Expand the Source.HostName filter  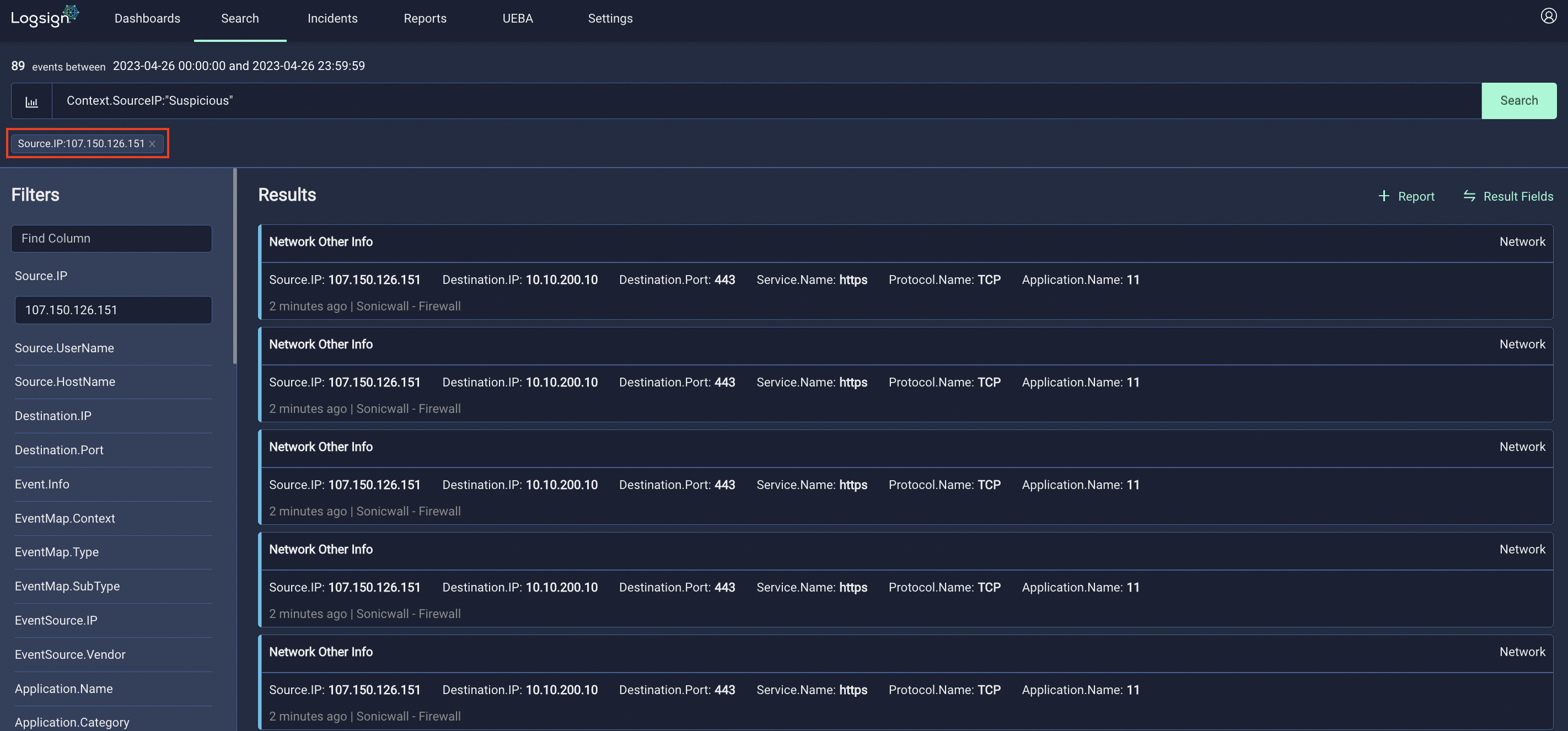tap(65, 382)
